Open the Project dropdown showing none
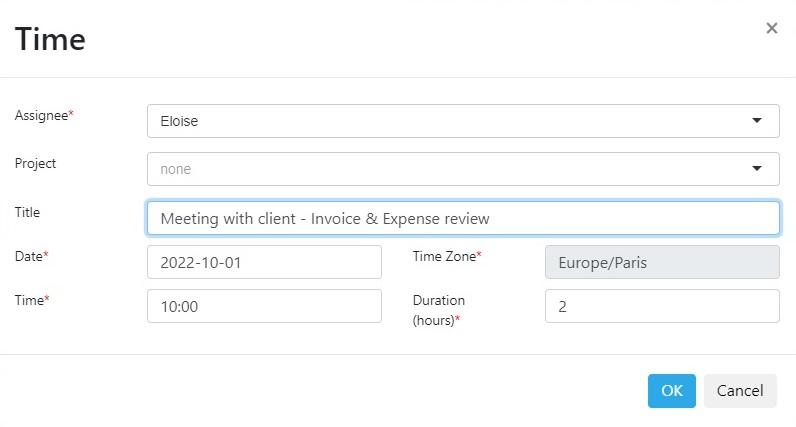This screenshot has width=796, height=427. (463, 169)
